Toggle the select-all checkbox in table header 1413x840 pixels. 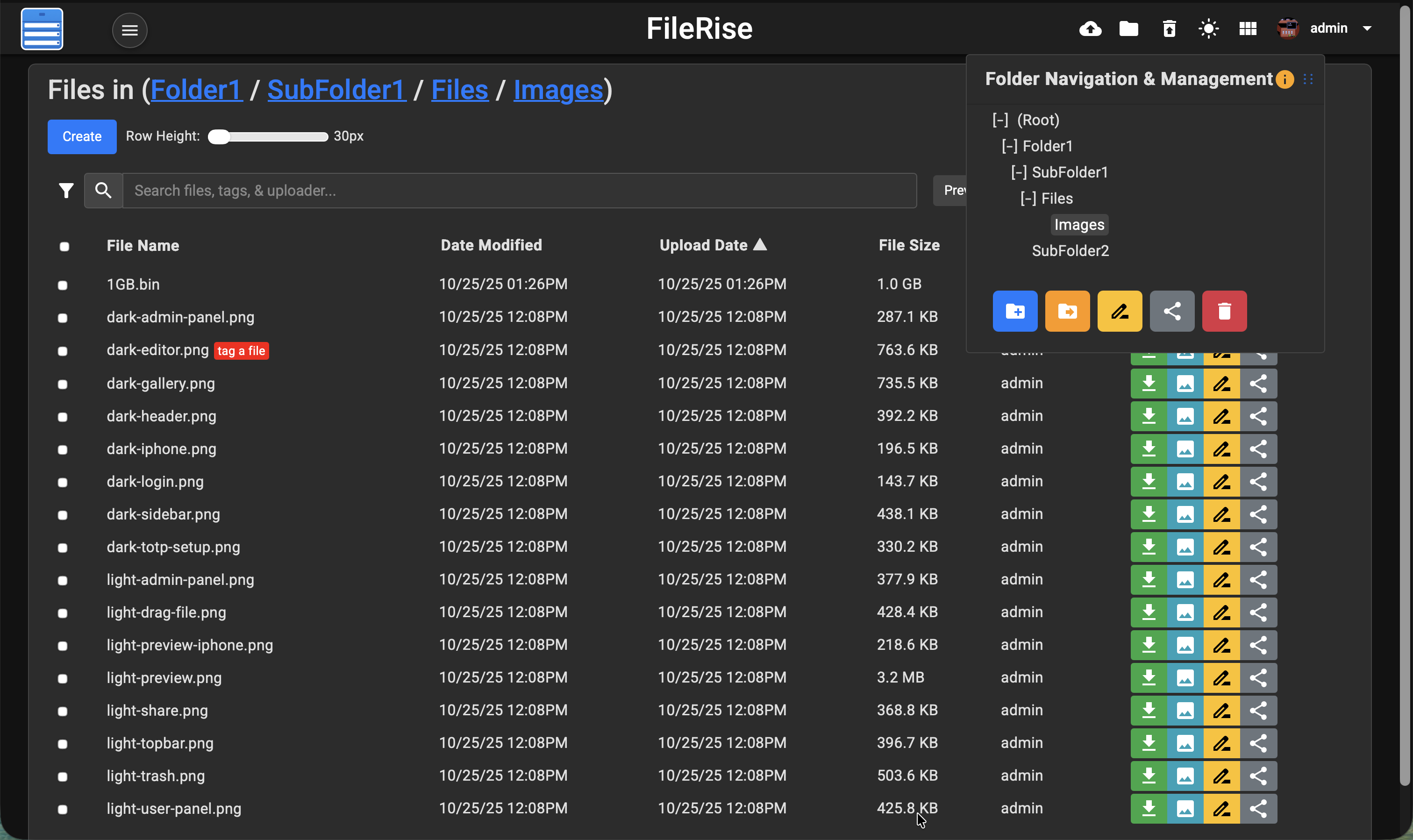click(64, 247)
